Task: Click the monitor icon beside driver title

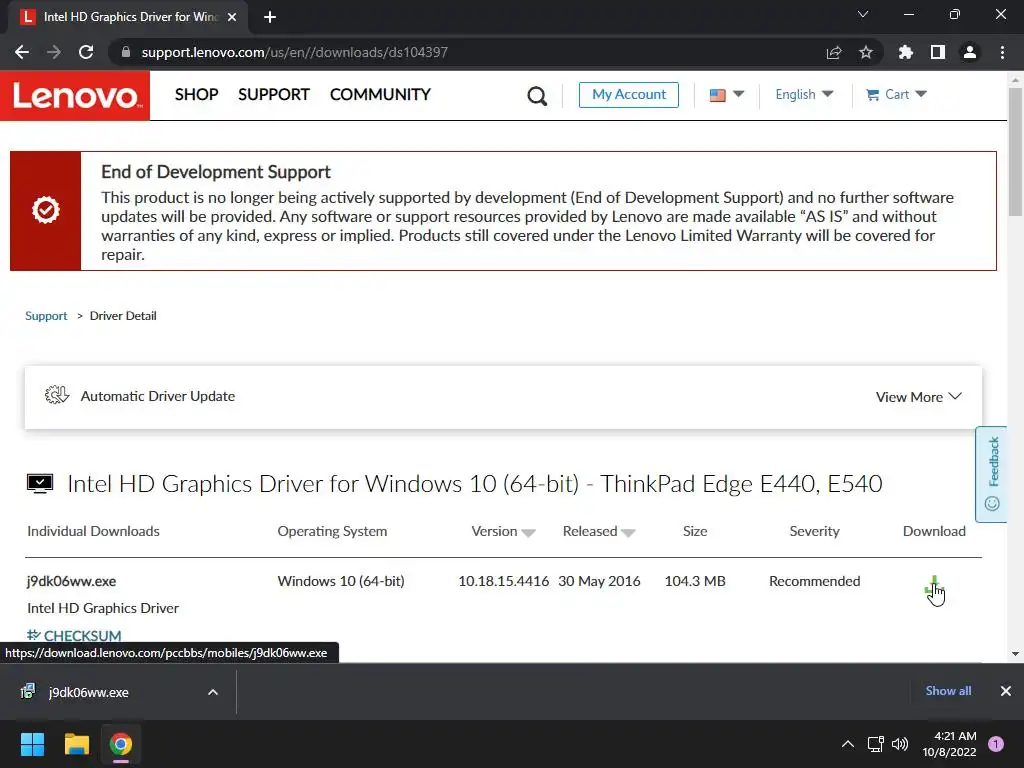Action: [40, 484]
